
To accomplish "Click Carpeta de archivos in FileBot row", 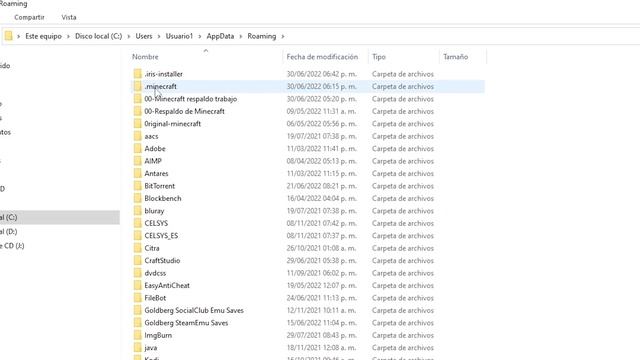I will (403, 298).
